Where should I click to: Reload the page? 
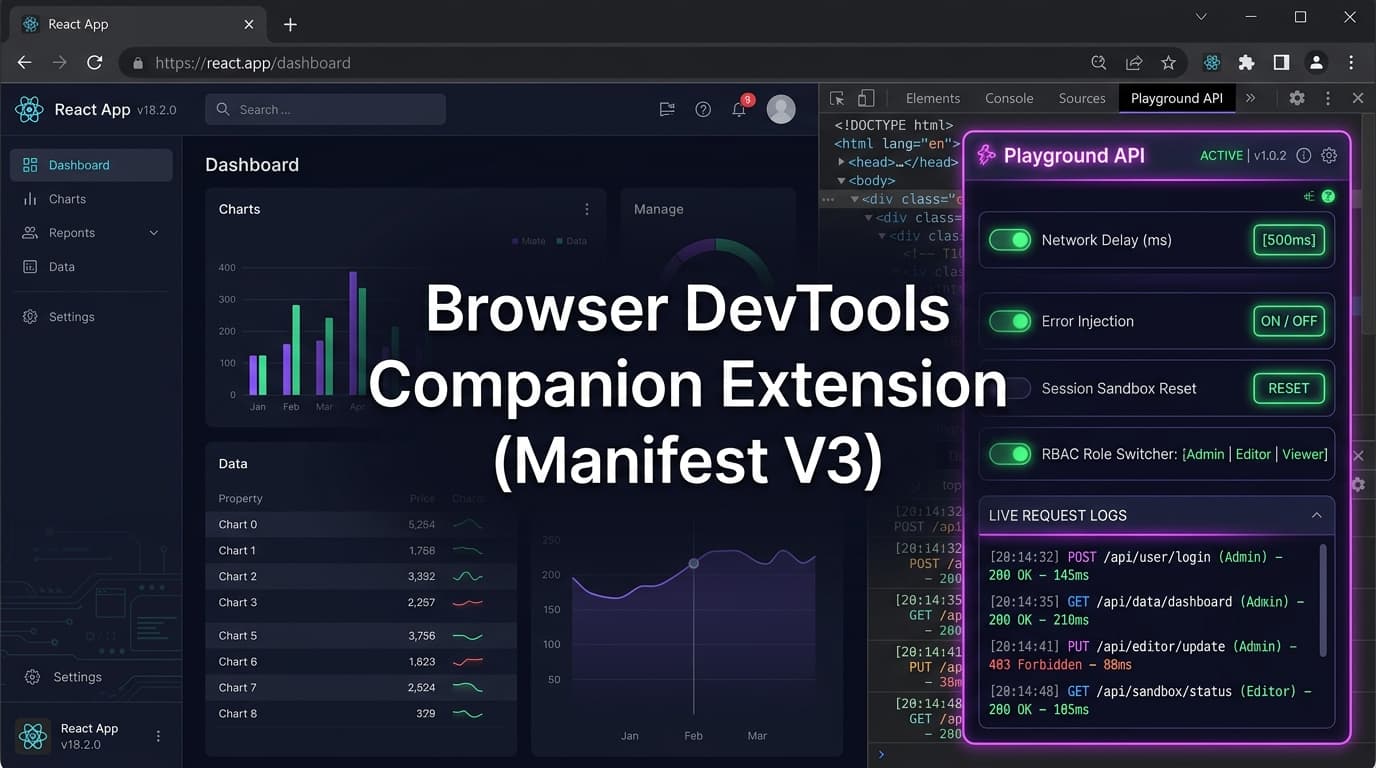coord(94,62)
